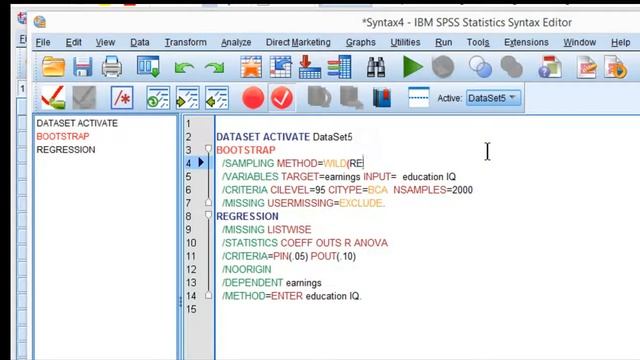The height and width of the screenshot is (360, 640).
Task: Click the blue overlapping circles icon
Action: point(480,67)
